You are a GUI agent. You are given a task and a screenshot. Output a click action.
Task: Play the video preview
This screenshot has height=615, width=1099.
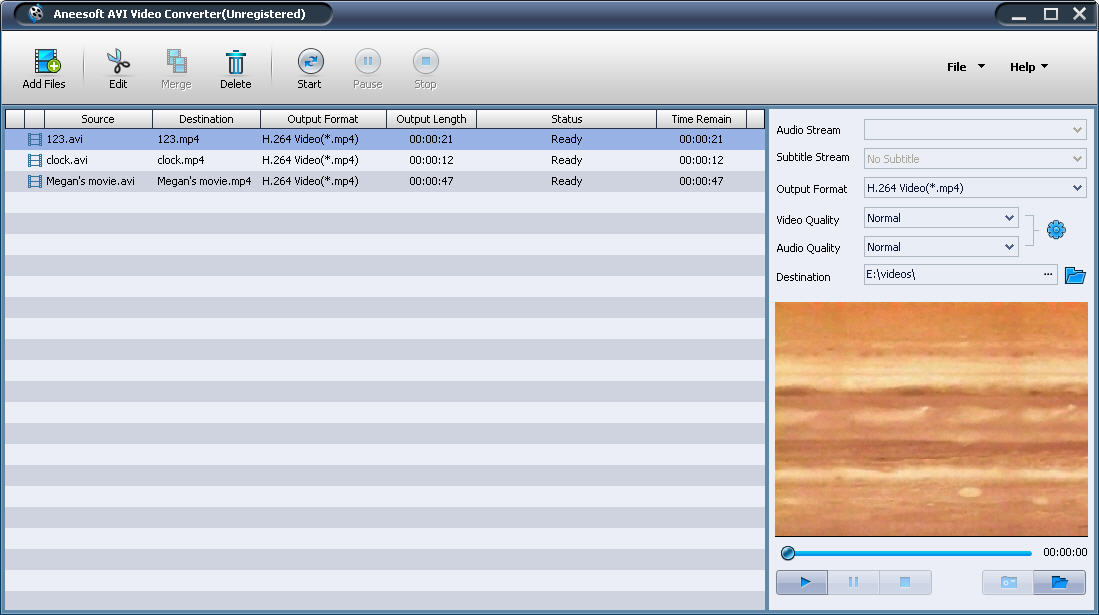(802, 582)
